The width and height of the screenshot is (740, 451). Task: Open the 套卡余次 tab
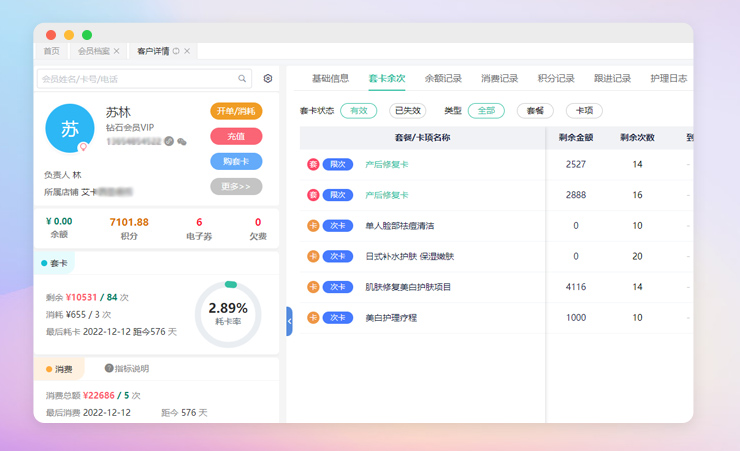pos(387,78)
